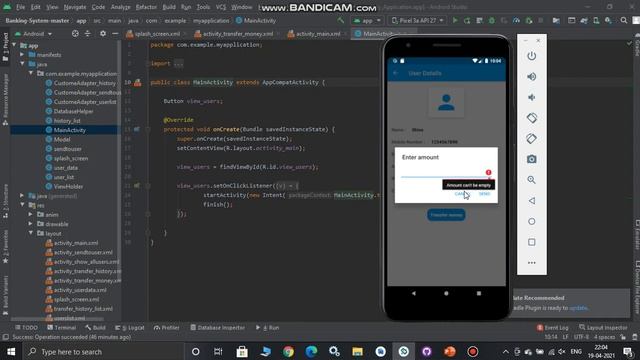Open the Terminal tool window
640x360 pixels.
[61, 327]
